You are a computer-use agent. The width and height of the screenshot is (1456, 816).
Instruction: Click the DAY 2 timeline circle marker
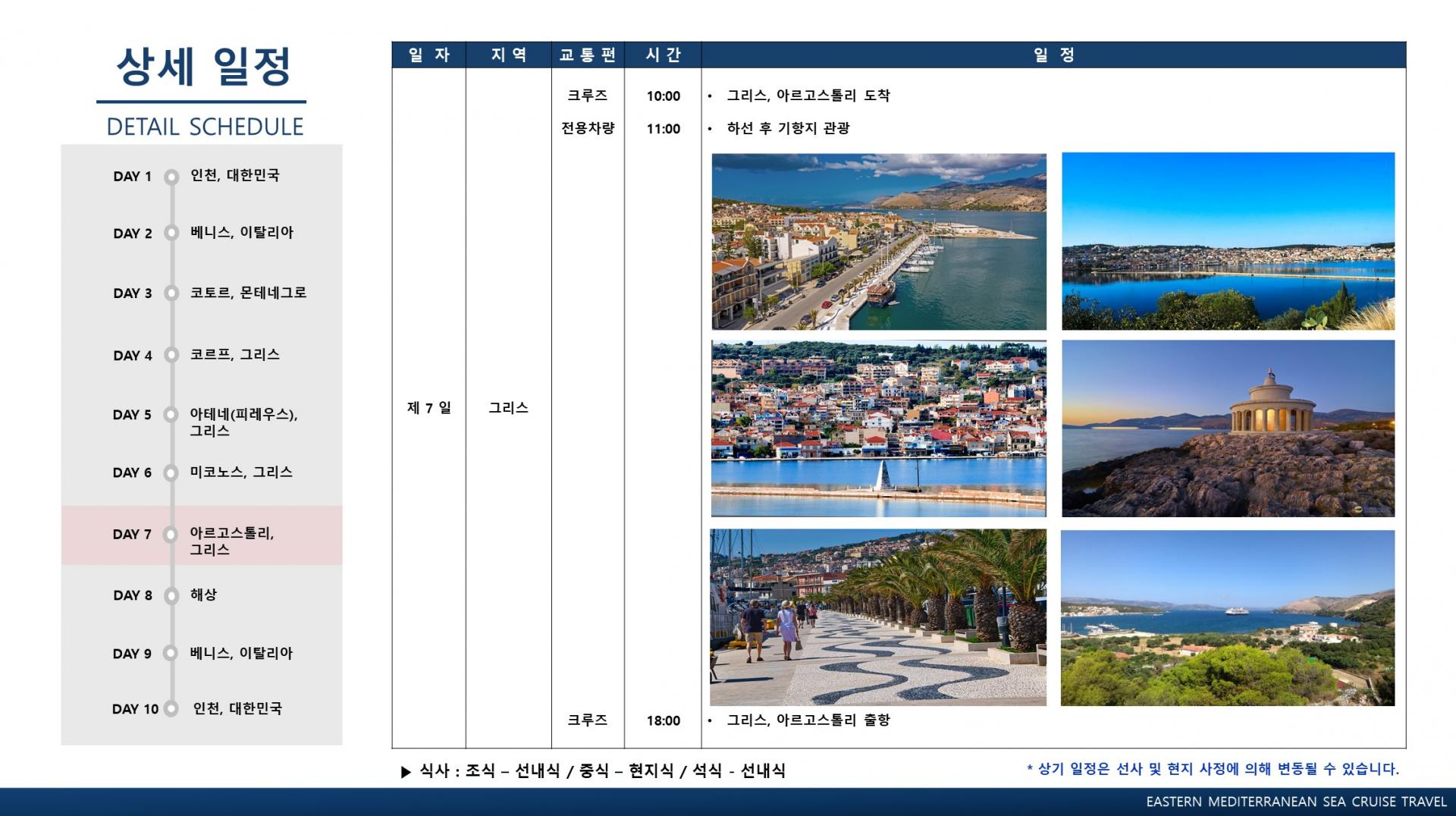[x=172, y=233]
